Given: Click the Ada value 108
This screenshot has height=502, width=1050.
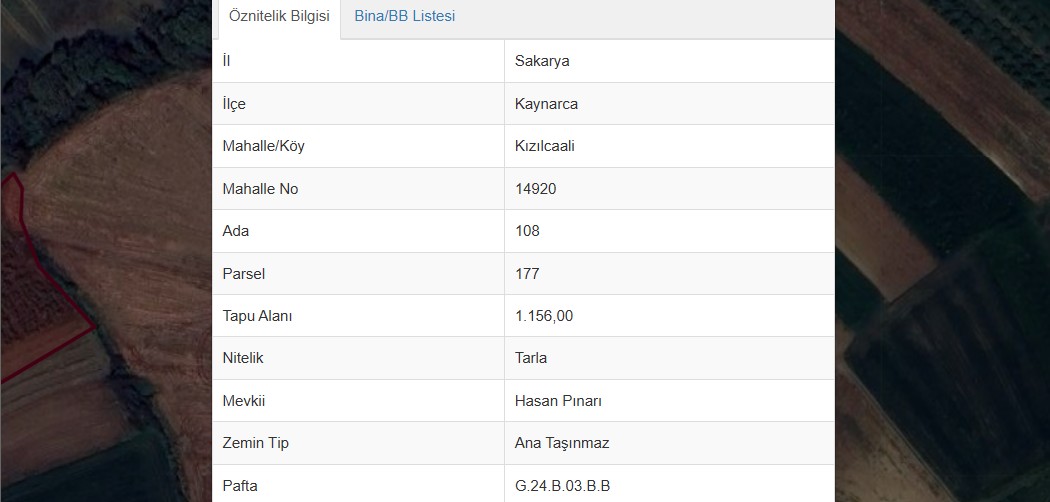Looking at the screenshot, I should click(527, 231).
